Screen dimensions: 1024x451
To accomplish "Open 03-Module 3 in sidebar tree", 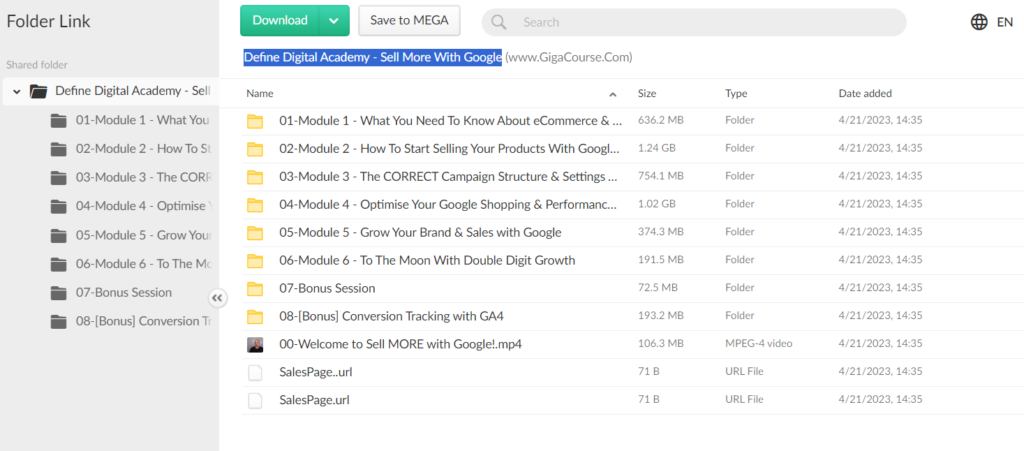I will click(x=142, y=178).
